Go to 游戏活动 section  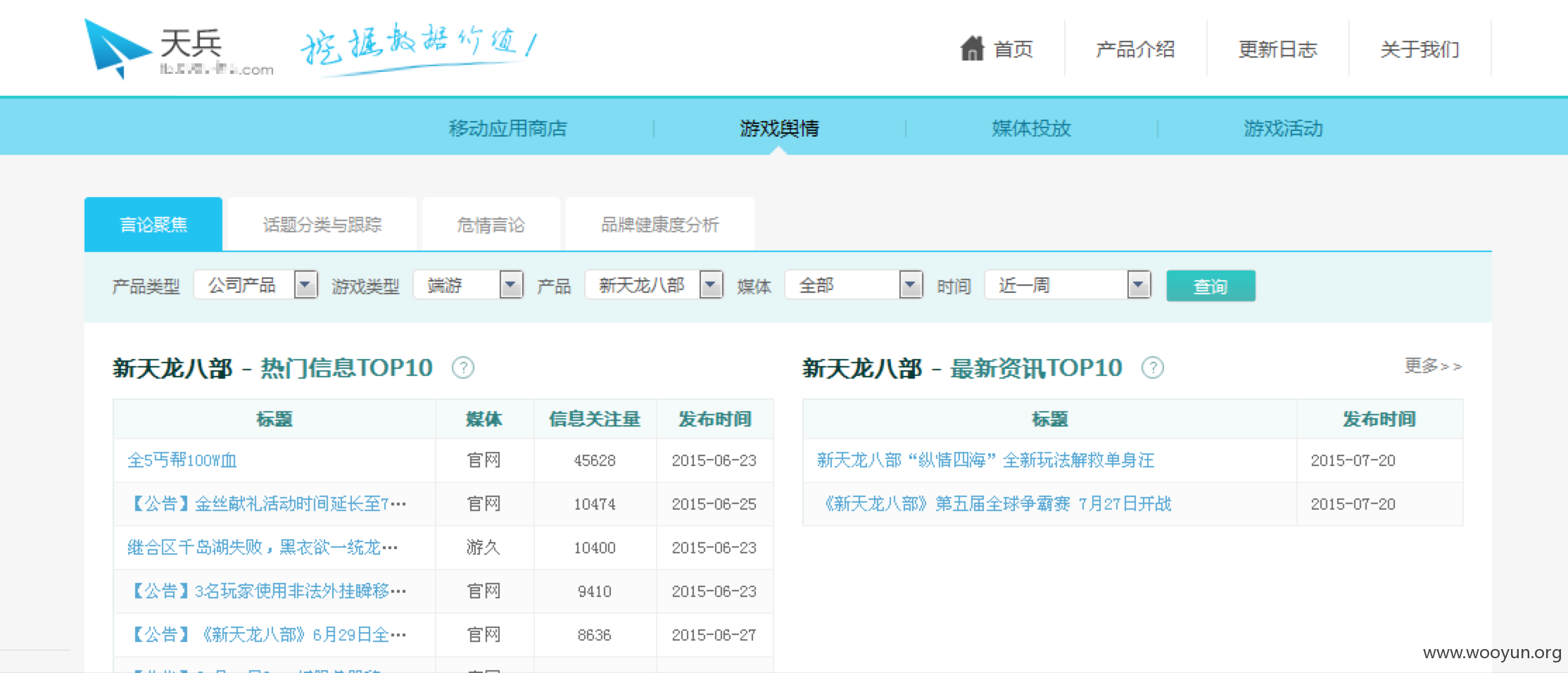1283,128
